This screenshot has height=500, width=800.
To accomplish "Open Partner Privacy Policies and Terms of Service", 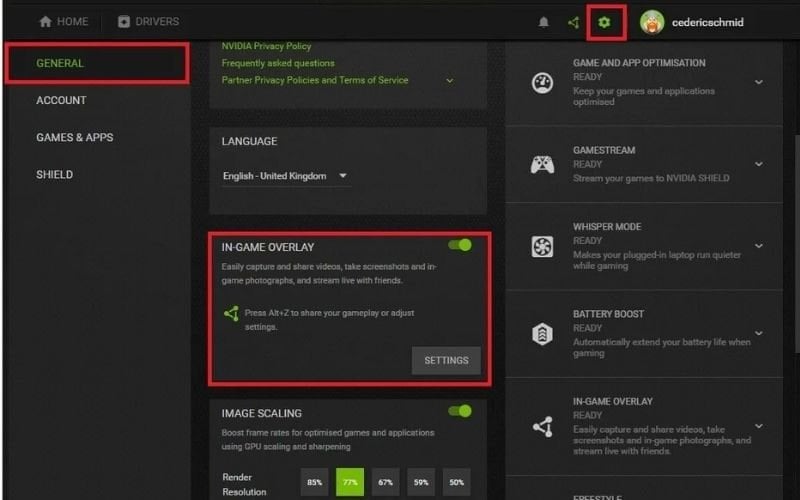I will coord(315,80).
